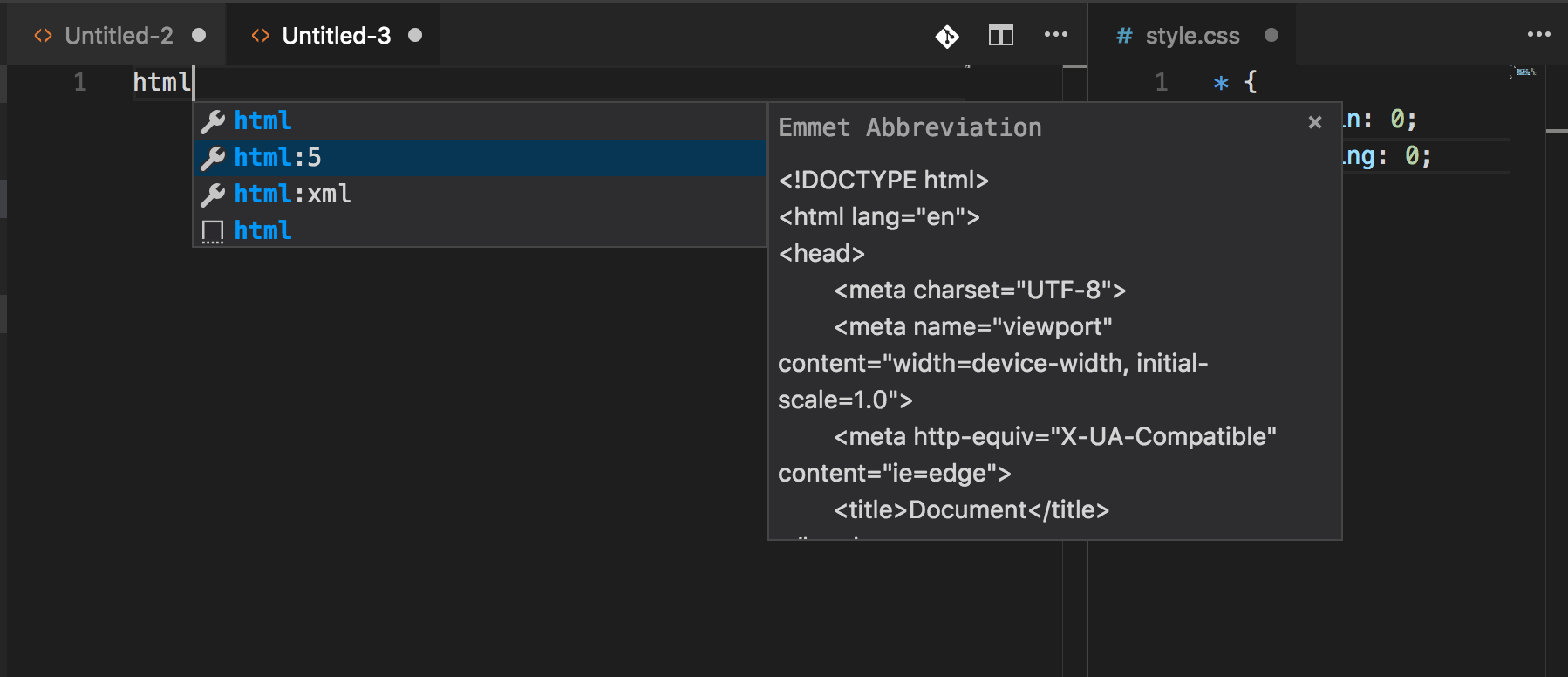Image resolution: width=1568 pixels, height=677 pixels.
Task: Open more actions menu for style.css editor
Action: click(x=1539, y=35)
